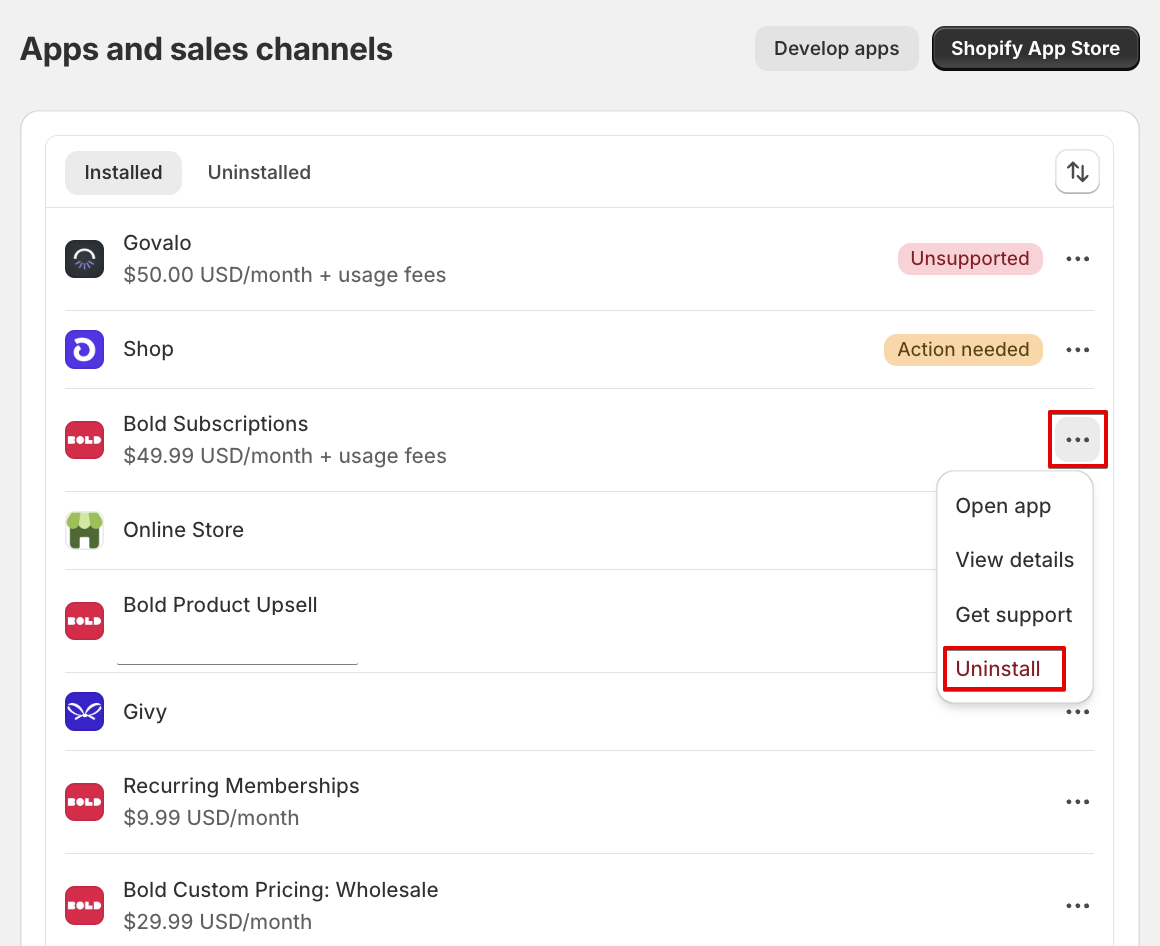This screenshot has width=1160, height=946.
Task: Open more actions menu for Recurring Memberships
Action: [1077, 802]
